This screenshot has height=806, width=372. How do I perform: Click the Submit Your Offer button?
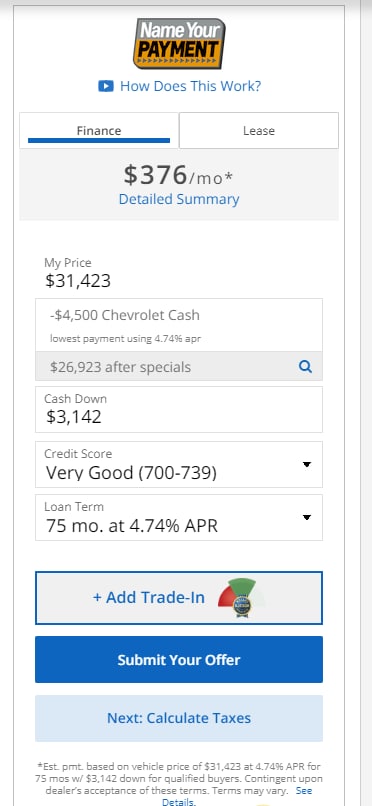(x=179, y=660)
